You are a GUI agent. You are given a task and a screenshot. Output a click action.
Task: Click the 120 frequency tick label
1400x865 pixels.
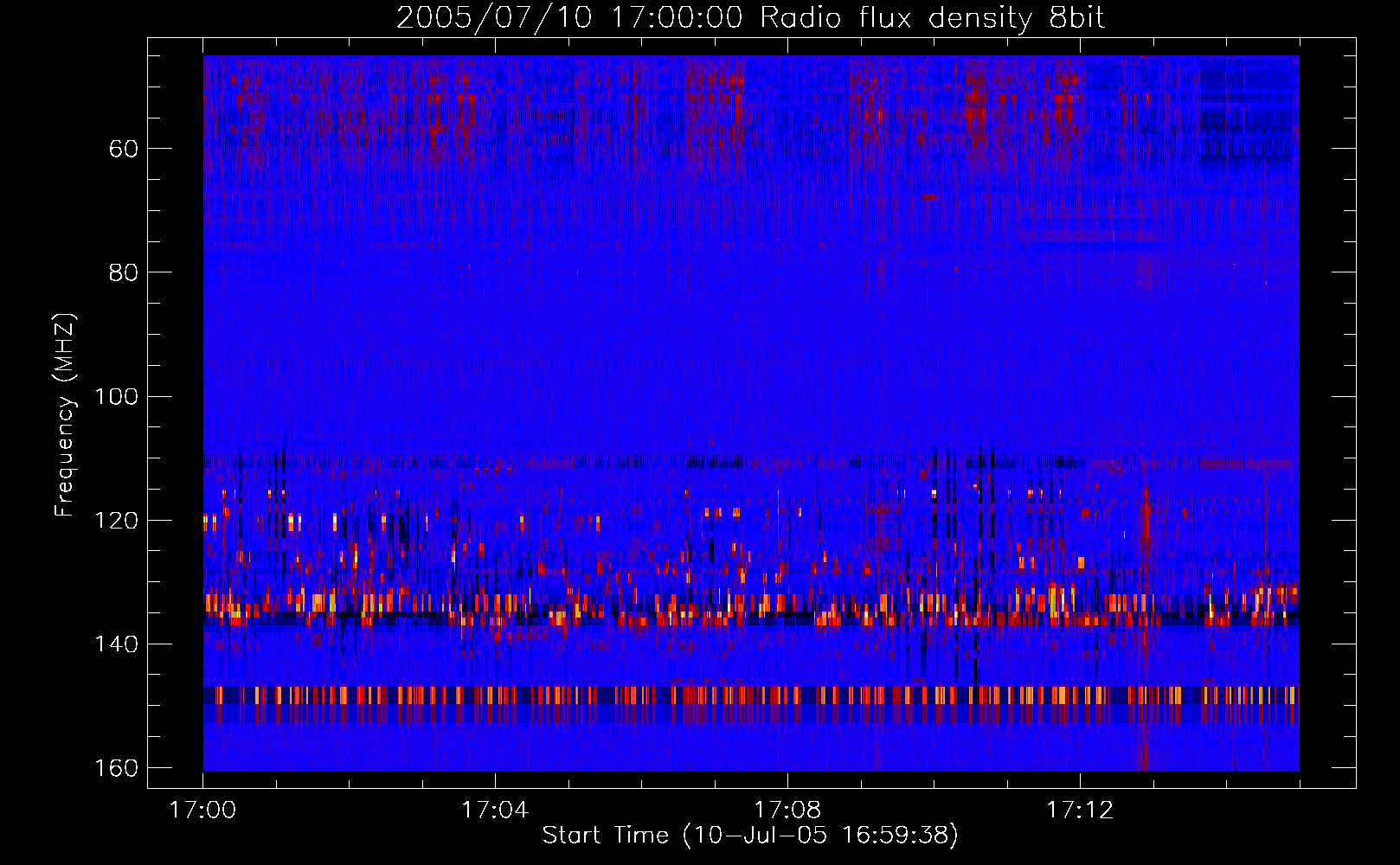[116, 521]
